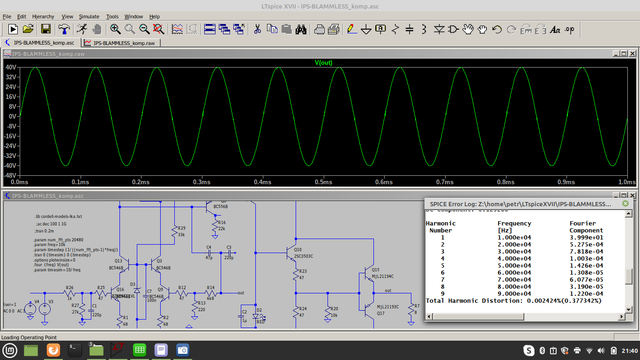This screenshot has height=360, width=640.
Task: Choose the Resistor component tool
Action: [x=395, y=29]
